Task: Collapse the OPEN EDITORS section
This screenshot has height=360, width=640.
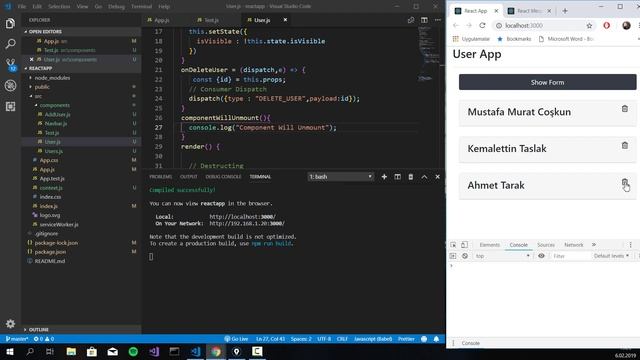Action: click(45, 31)
